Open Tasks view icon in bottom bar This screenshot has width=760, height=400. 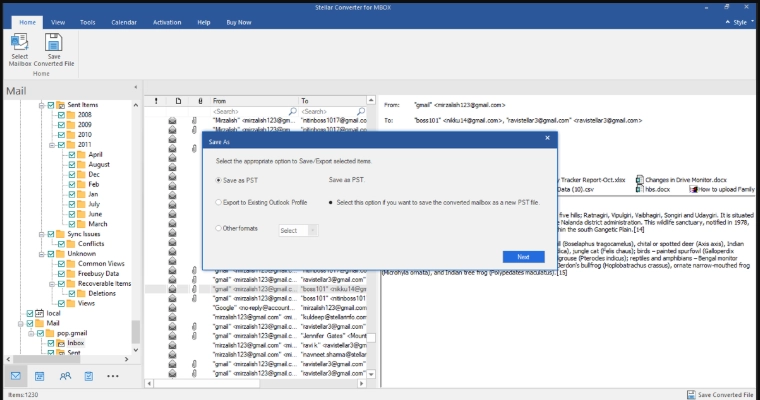pyautogui.click(x=89, y=376)
